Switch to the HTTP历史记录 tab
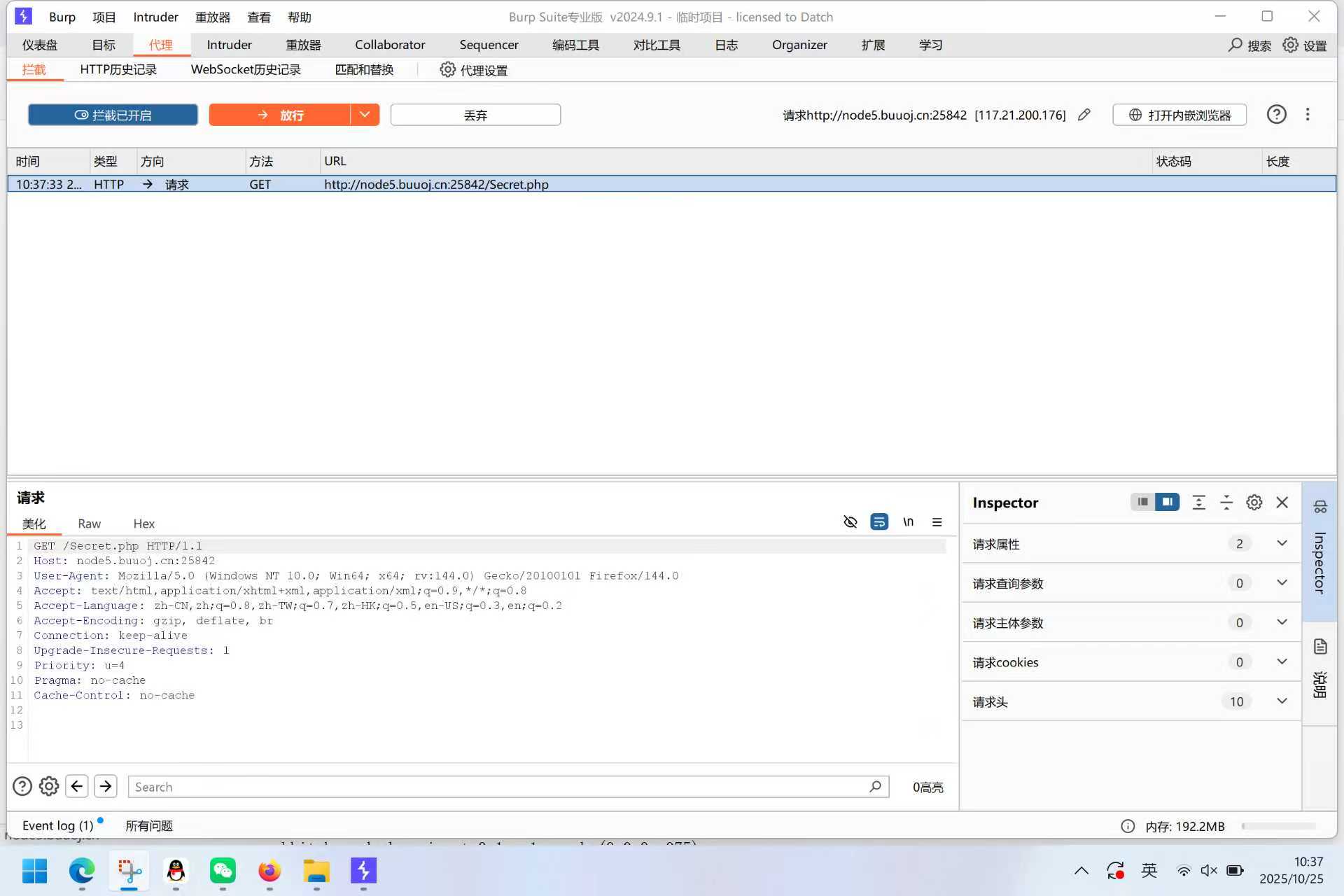Screen dimensions: 1344x896 118,70
